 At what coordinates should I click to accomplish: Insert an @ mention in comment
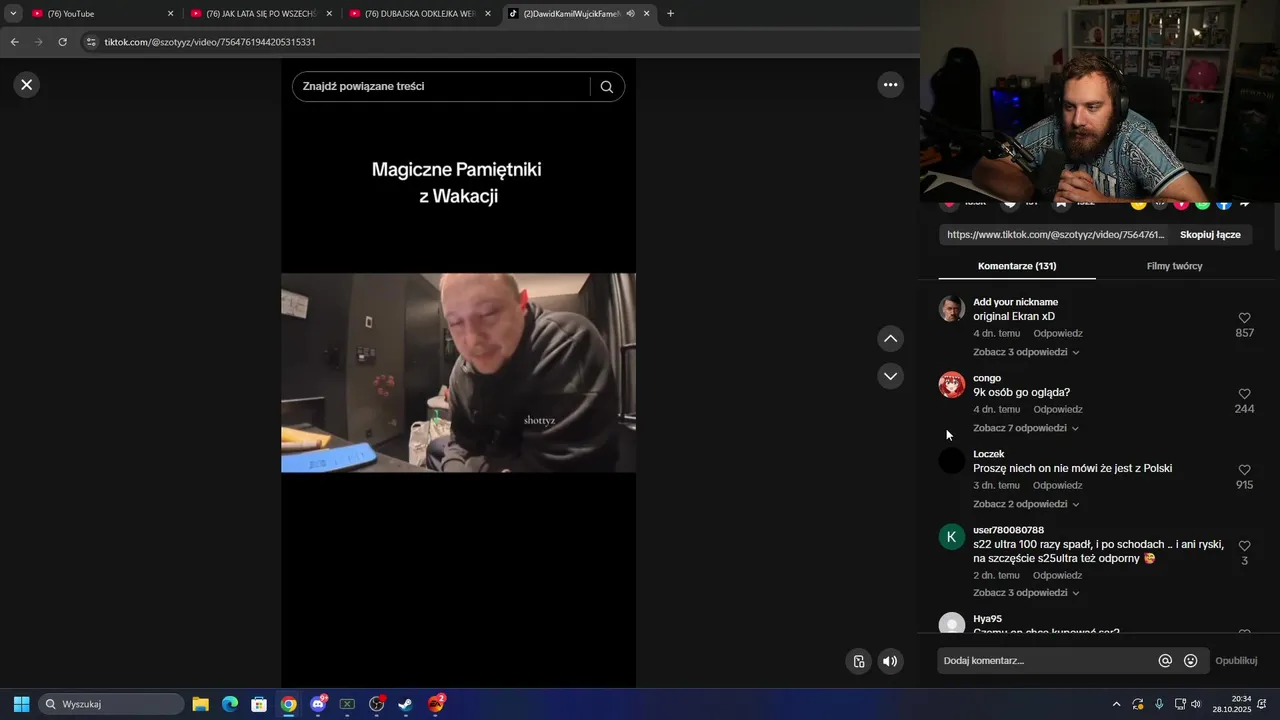(x=1165, y=661)
